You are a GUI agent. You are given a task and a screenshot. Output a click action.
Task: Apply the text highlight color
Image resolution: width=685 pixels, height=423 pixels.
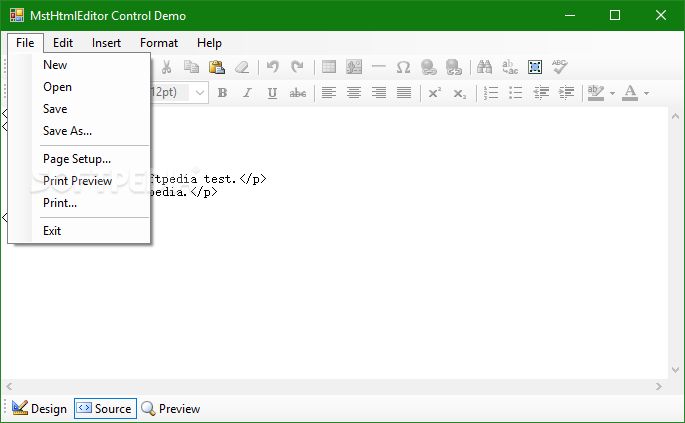point(596,93)
